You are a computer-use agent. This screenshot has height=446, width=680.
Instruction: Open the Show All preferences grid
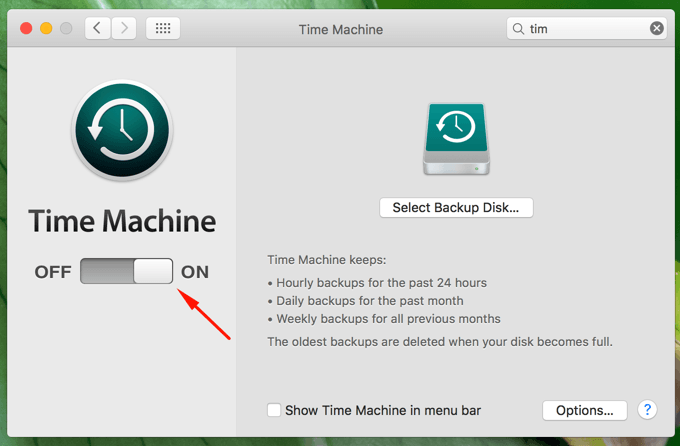pos(163,29)
